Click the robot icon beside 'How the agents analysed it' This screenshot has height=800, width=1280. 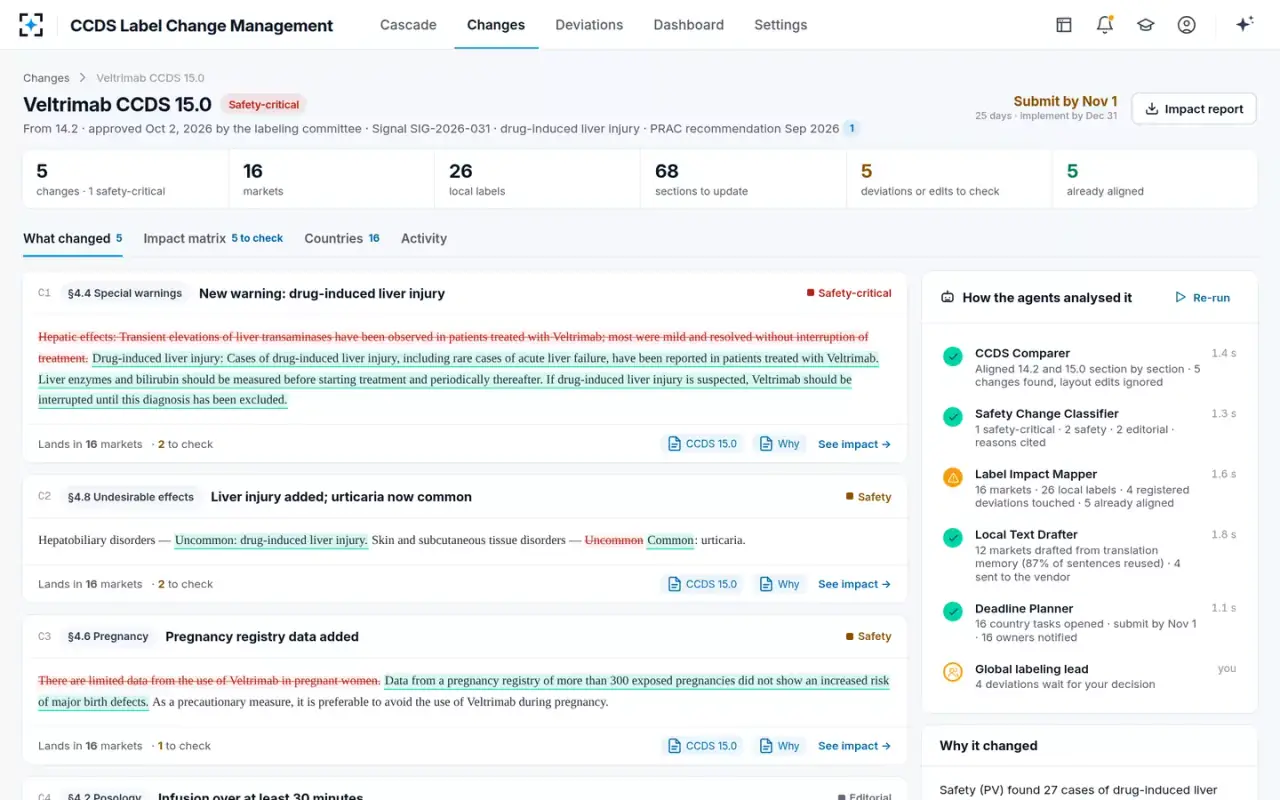(x=948, y=298)
